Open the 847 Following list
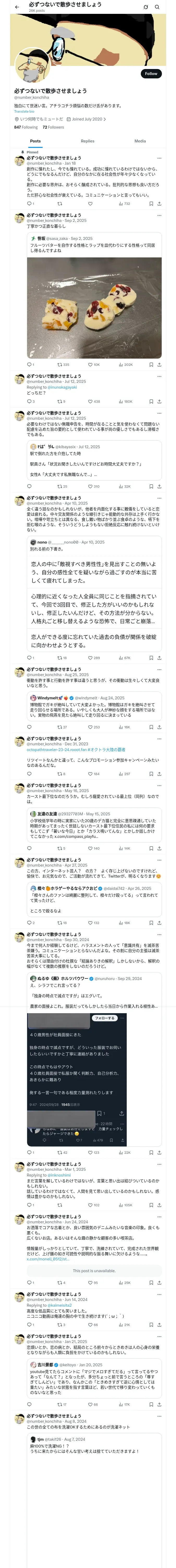This screenshot has width=176, height=1568. 26,127
